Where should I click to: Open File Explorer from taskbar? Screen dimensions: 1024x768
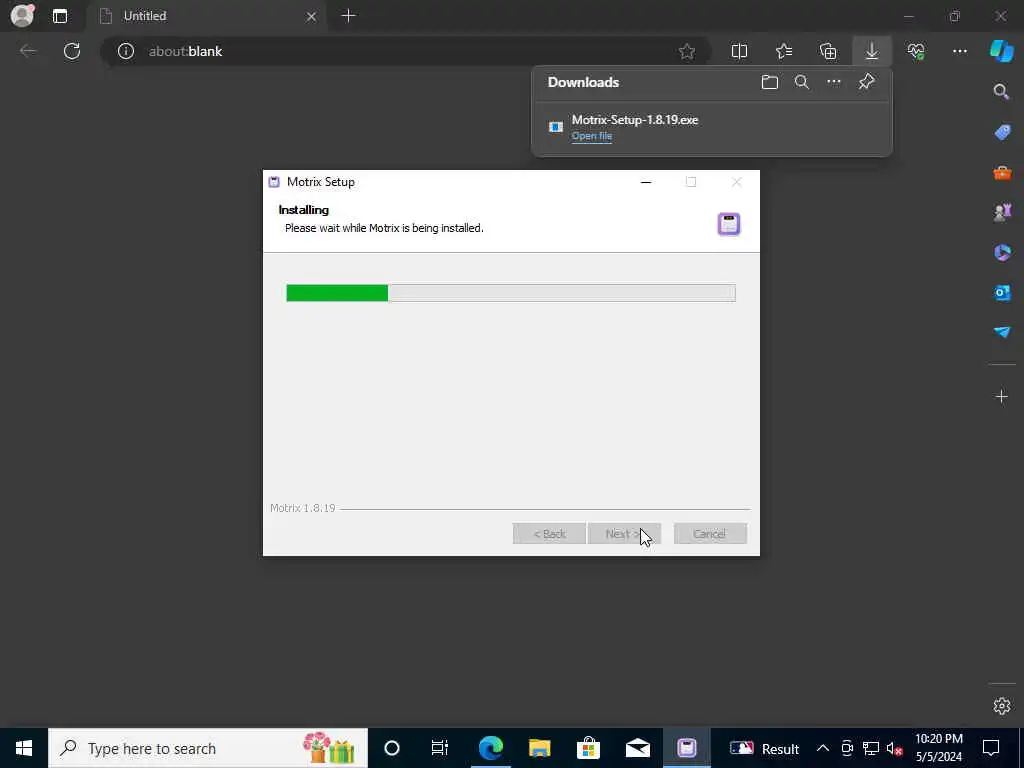pyautogui.click(x=539, y=748)
